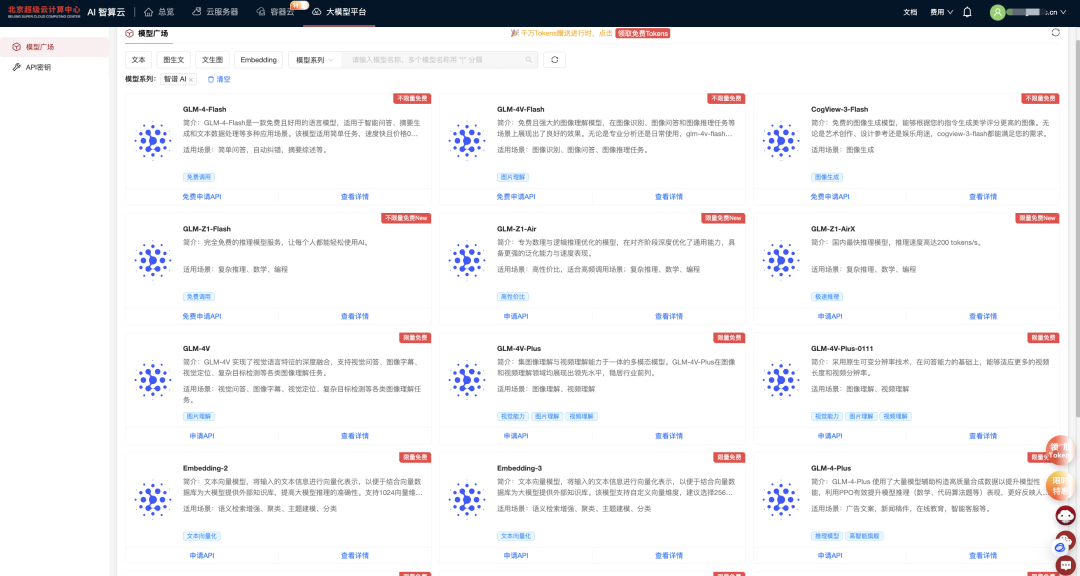Click the chat bubble icon at bottom right
The image size is (1080, 576).
pyautogui.click(x=1065, y=564)
